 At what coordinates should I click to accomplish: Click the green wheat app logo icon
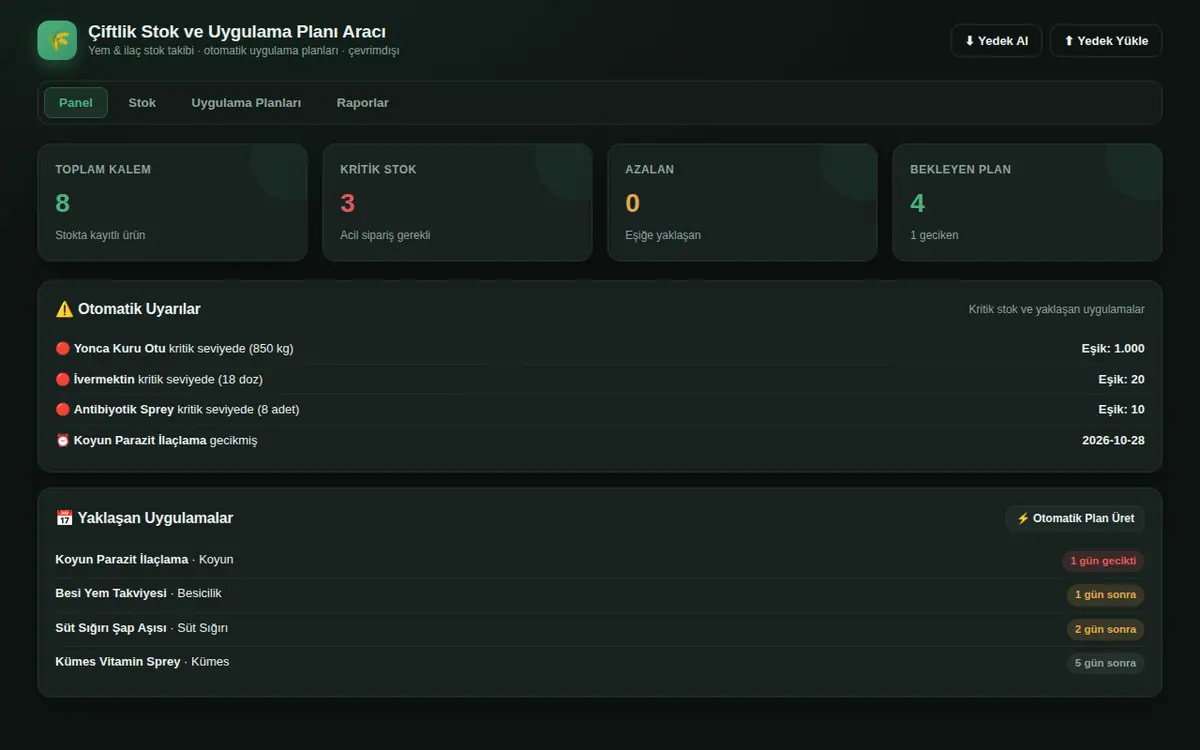tap(57, 41)
